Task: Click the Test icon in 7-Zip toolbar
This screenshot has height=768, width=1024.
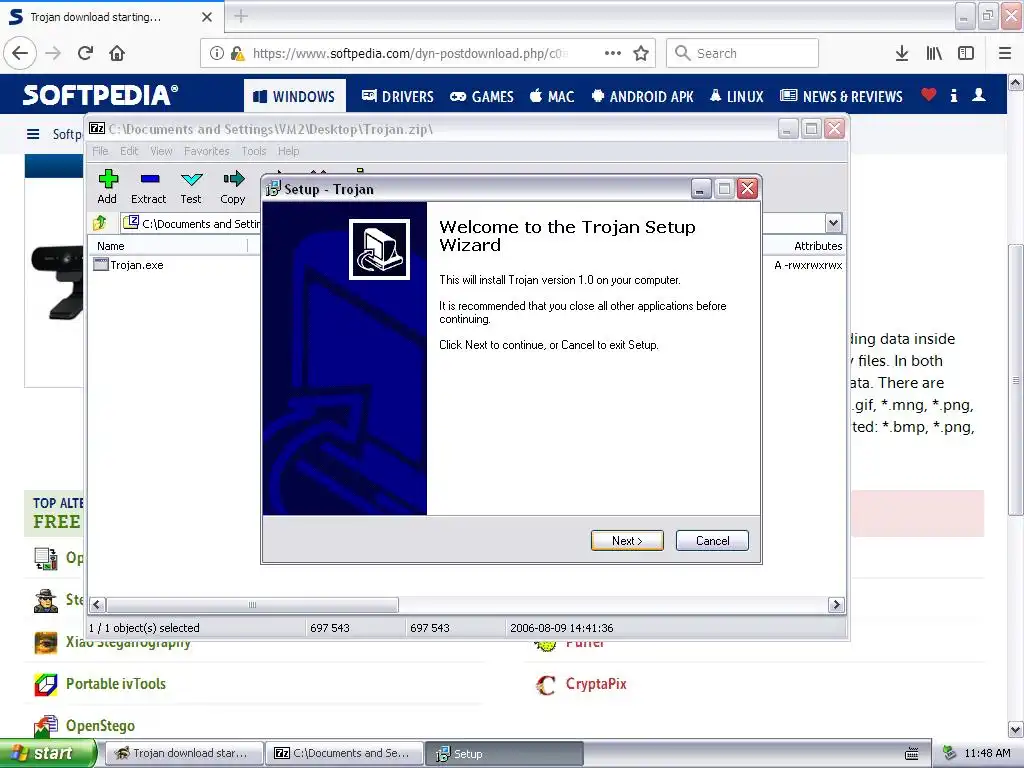Action: tap(191, 187)
